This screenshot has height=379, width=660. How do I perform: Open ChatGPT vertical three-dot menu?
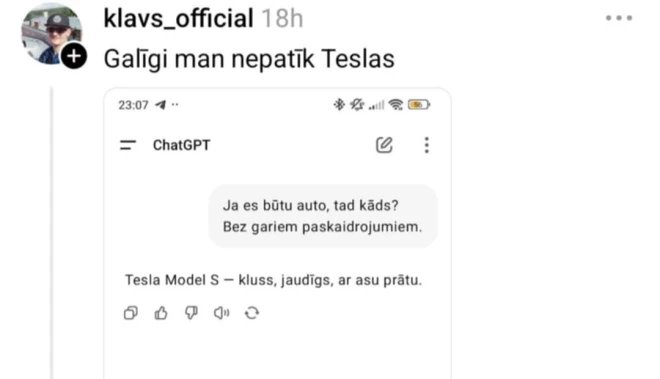(x=426, y=145)
